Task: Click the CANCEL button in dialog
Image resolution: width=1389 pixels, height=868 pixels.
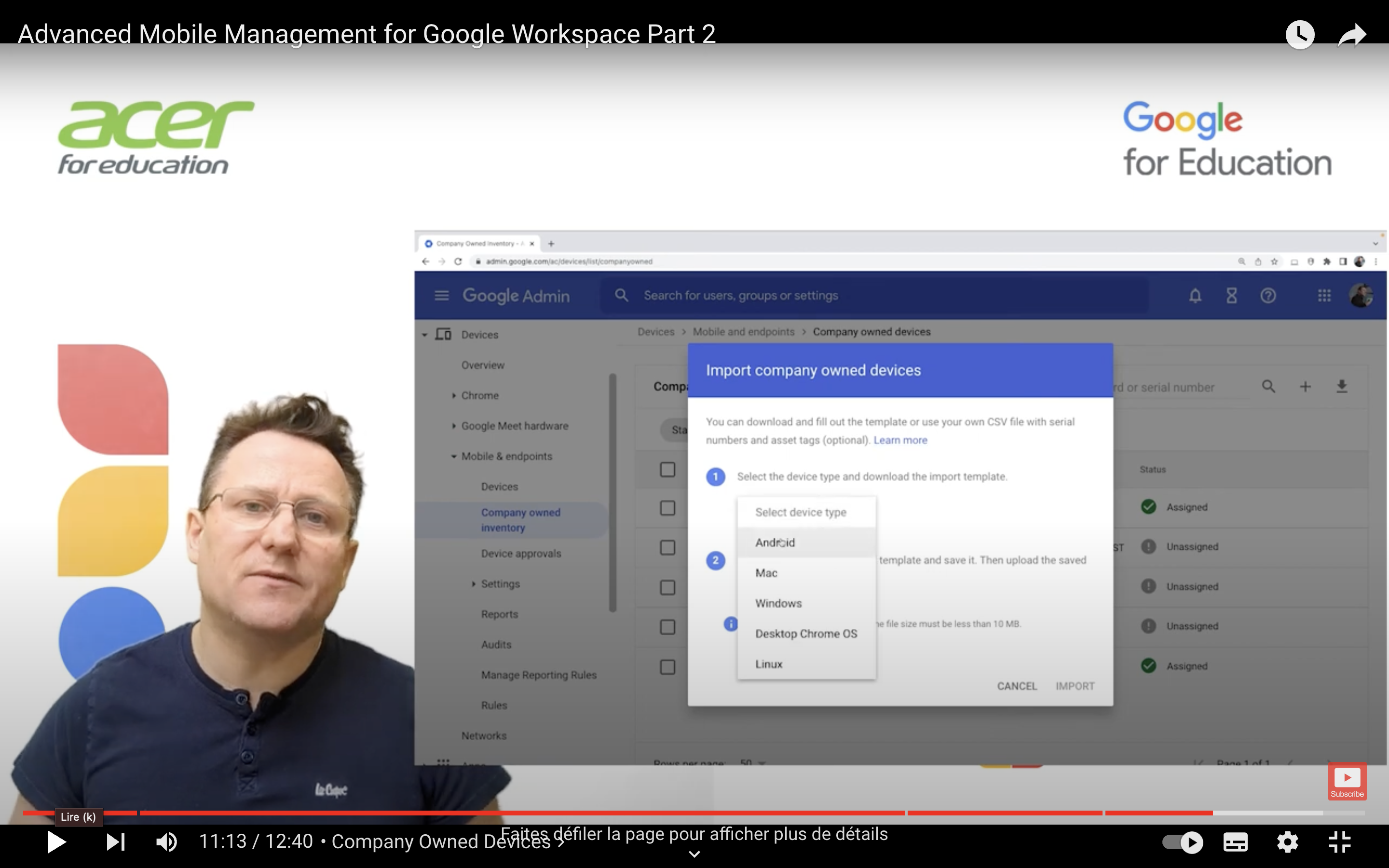Action: tap(1017, 686)
